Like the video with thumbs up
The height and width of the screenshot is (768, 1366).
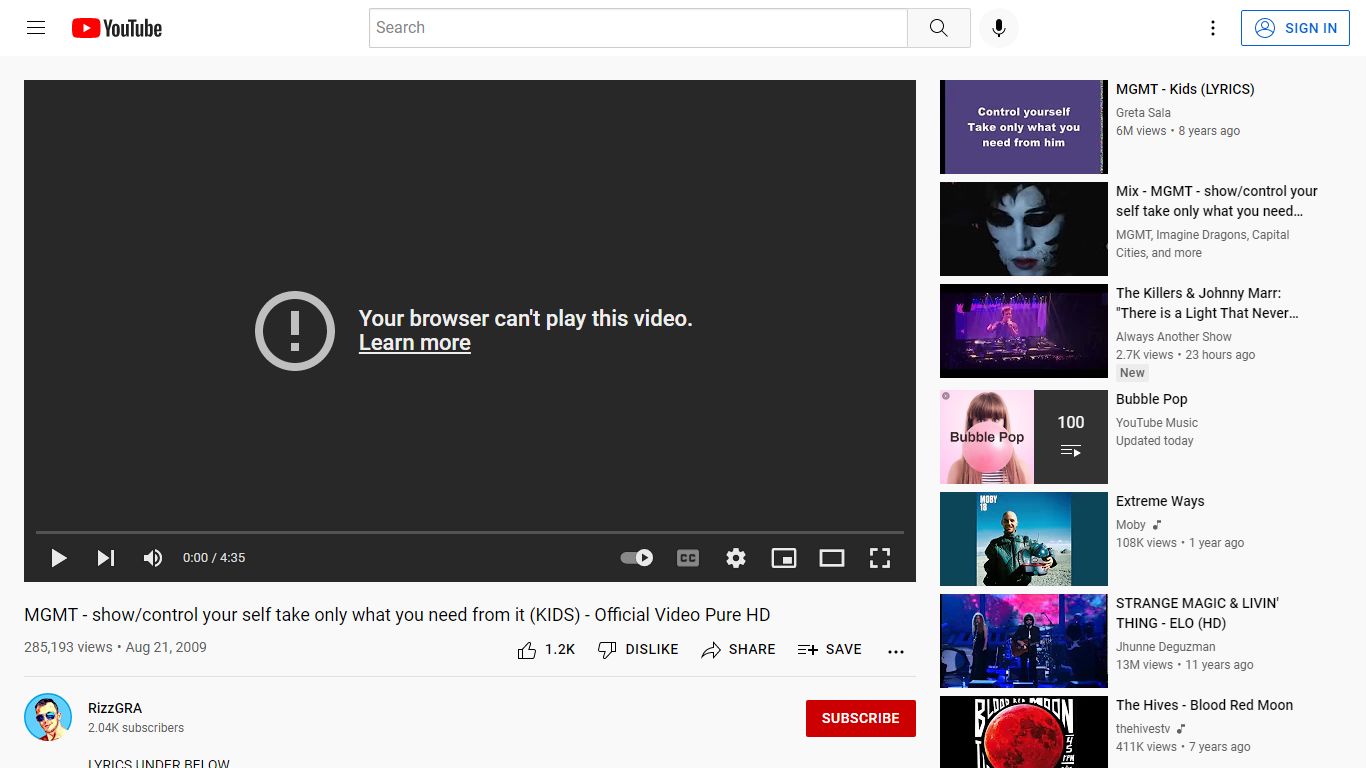coord(546,650)
